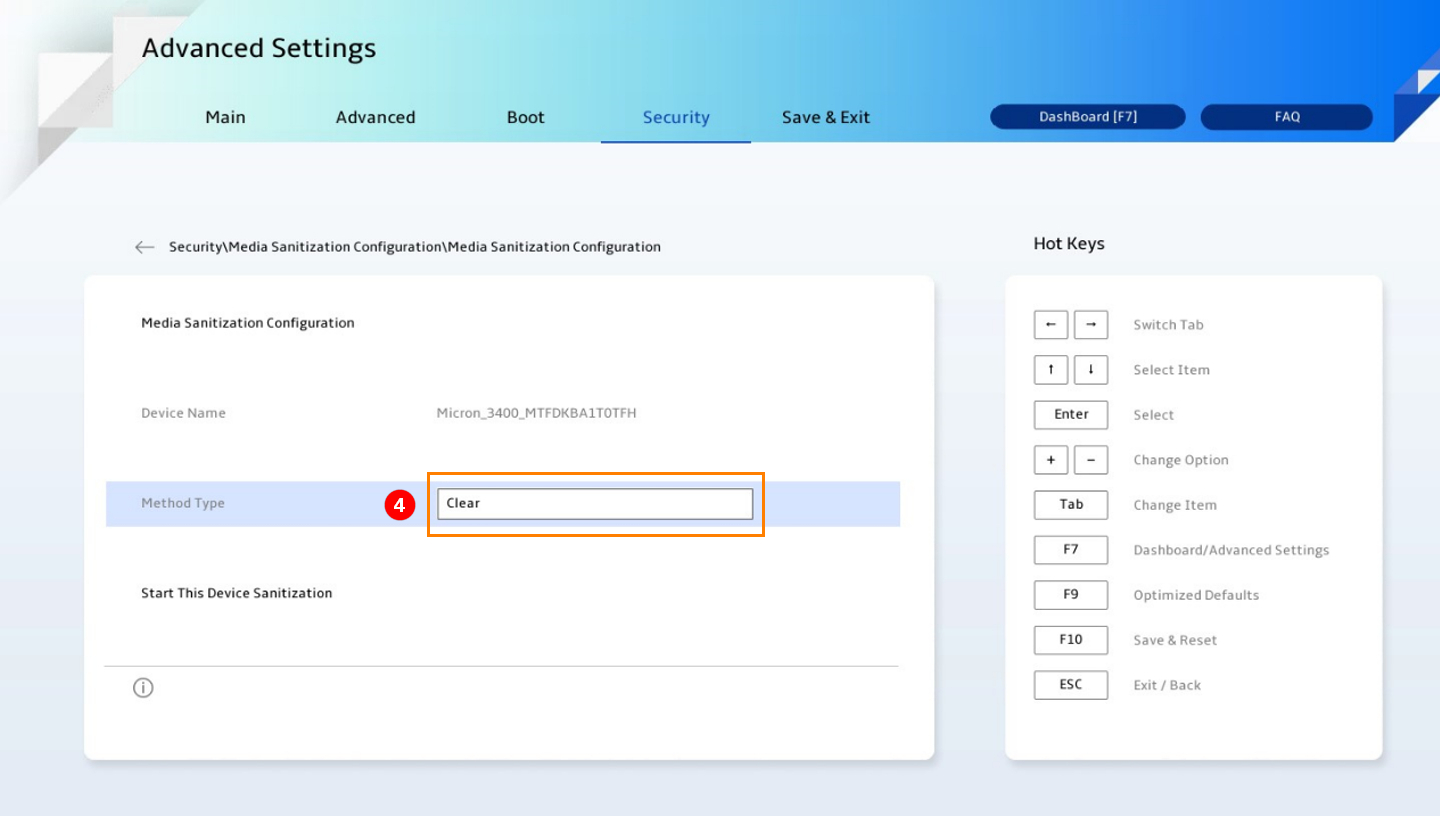Click the Enter key in Hot Keys
1440x816 pixels.
(1070, 415)
